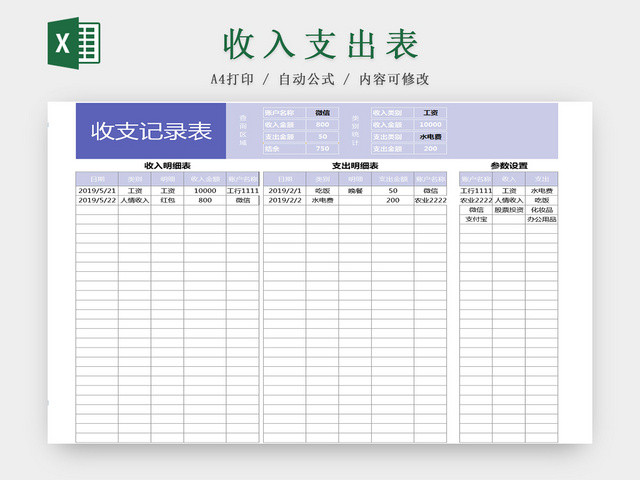640x480 pixels.
Task: Click income table date cell 2019/5/22
Action: tap(97, 200)
